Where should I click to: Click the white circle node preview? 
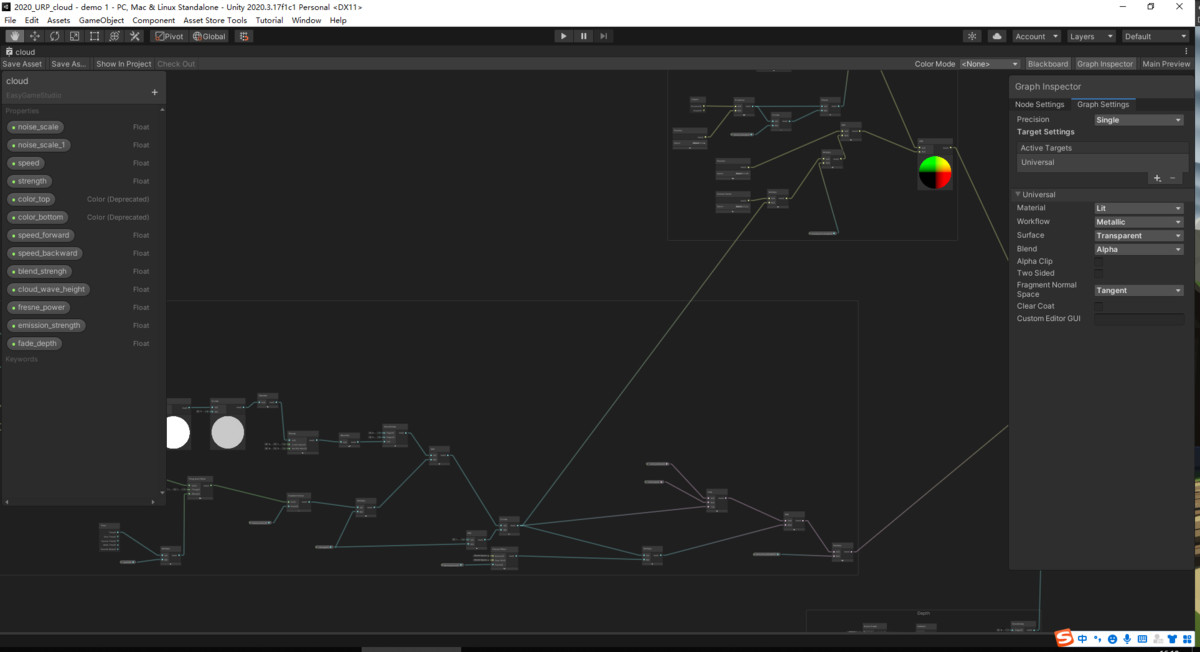tap(177, 432)
